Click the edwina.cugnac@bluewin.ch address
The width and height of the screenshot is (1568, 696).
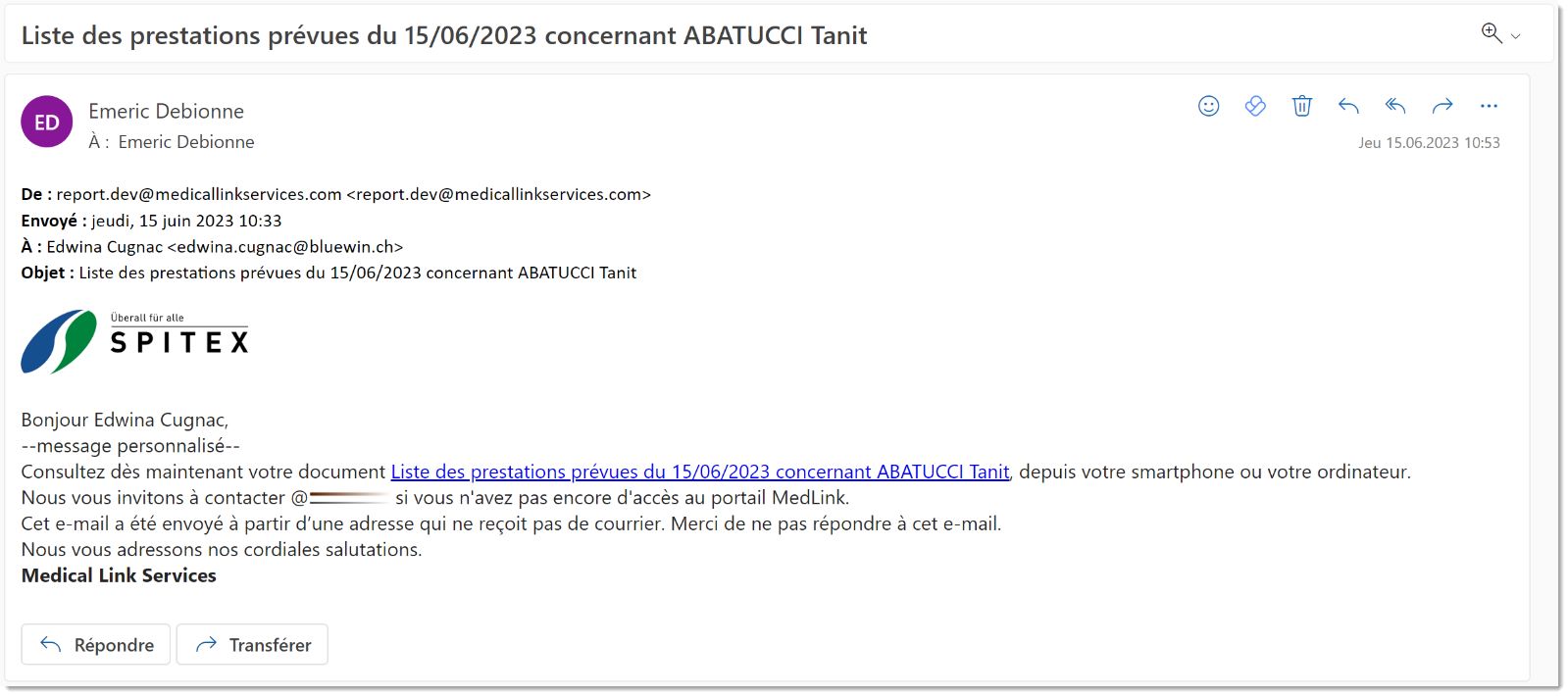click(x=284, y=247)
